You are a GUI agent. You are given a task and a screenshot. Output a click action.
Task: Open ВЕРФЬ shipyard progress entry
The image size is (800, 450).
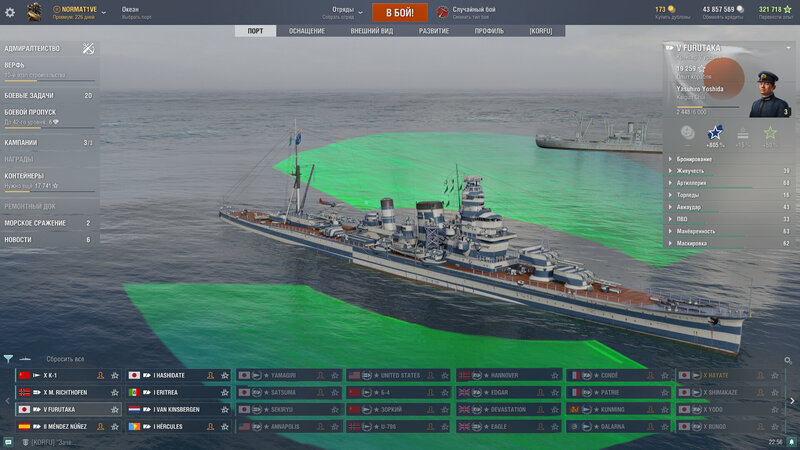point(49,70)
